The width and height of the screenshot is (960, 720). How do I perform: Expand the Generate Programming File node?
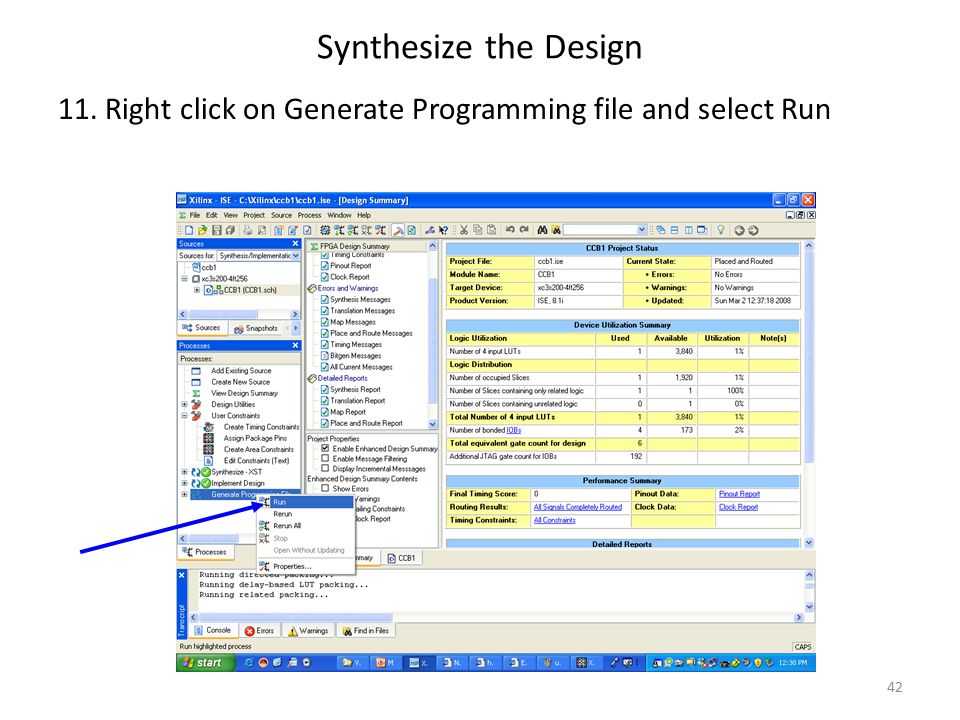click(184, 495)
